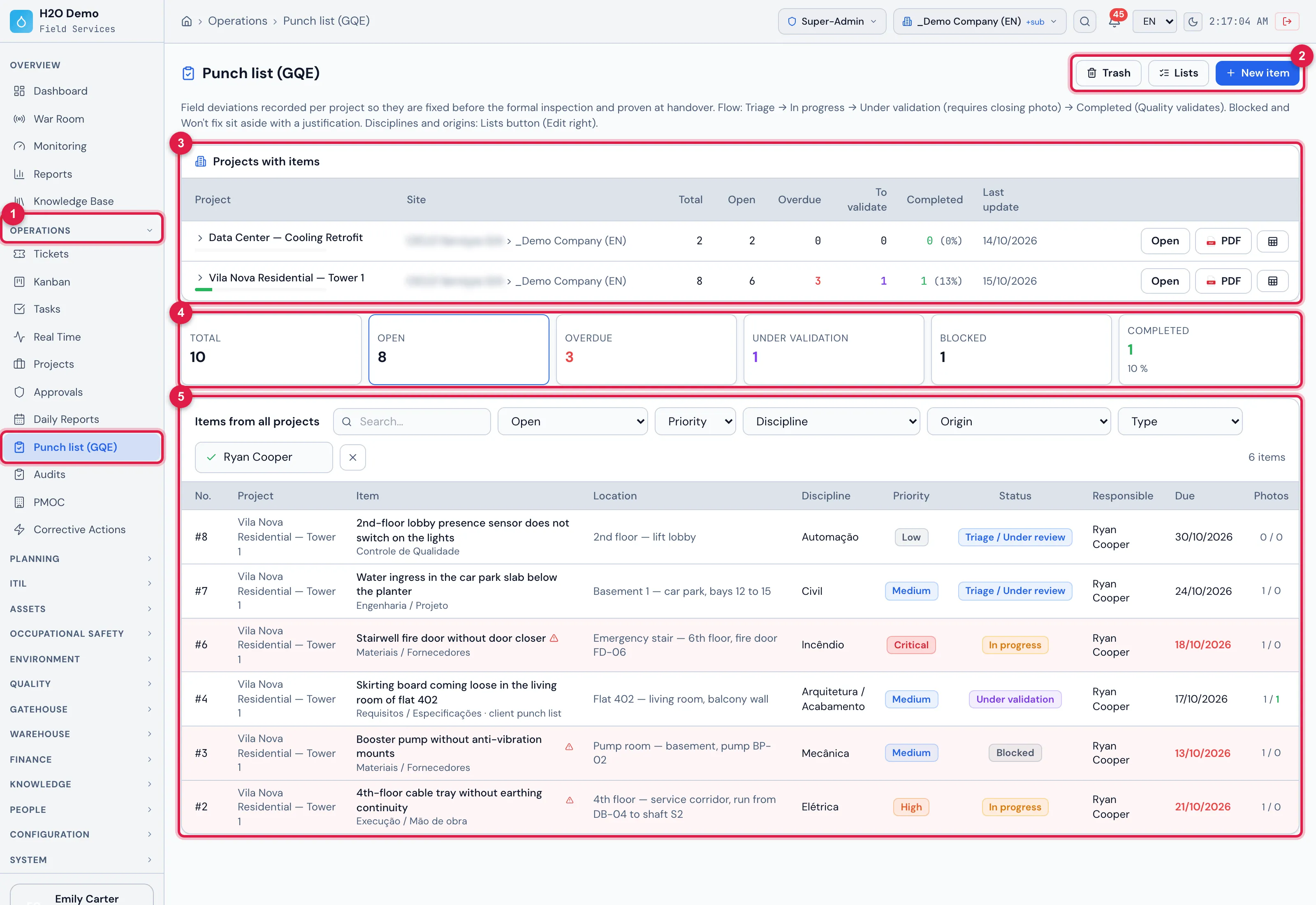Open the Origin filter dropdown

(x=1018, y=421)
